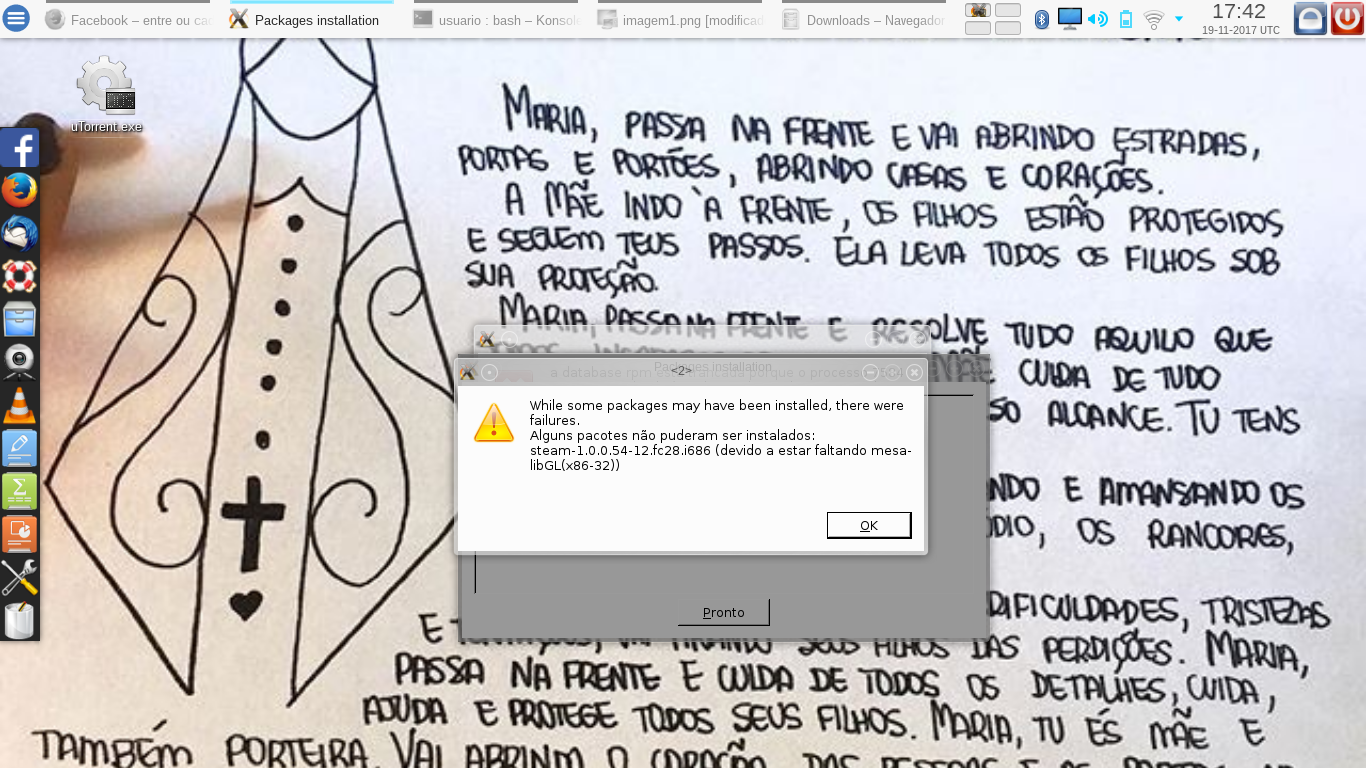Select the fourth virtual desktop in pager
1366x768 pixels.
1008,28
